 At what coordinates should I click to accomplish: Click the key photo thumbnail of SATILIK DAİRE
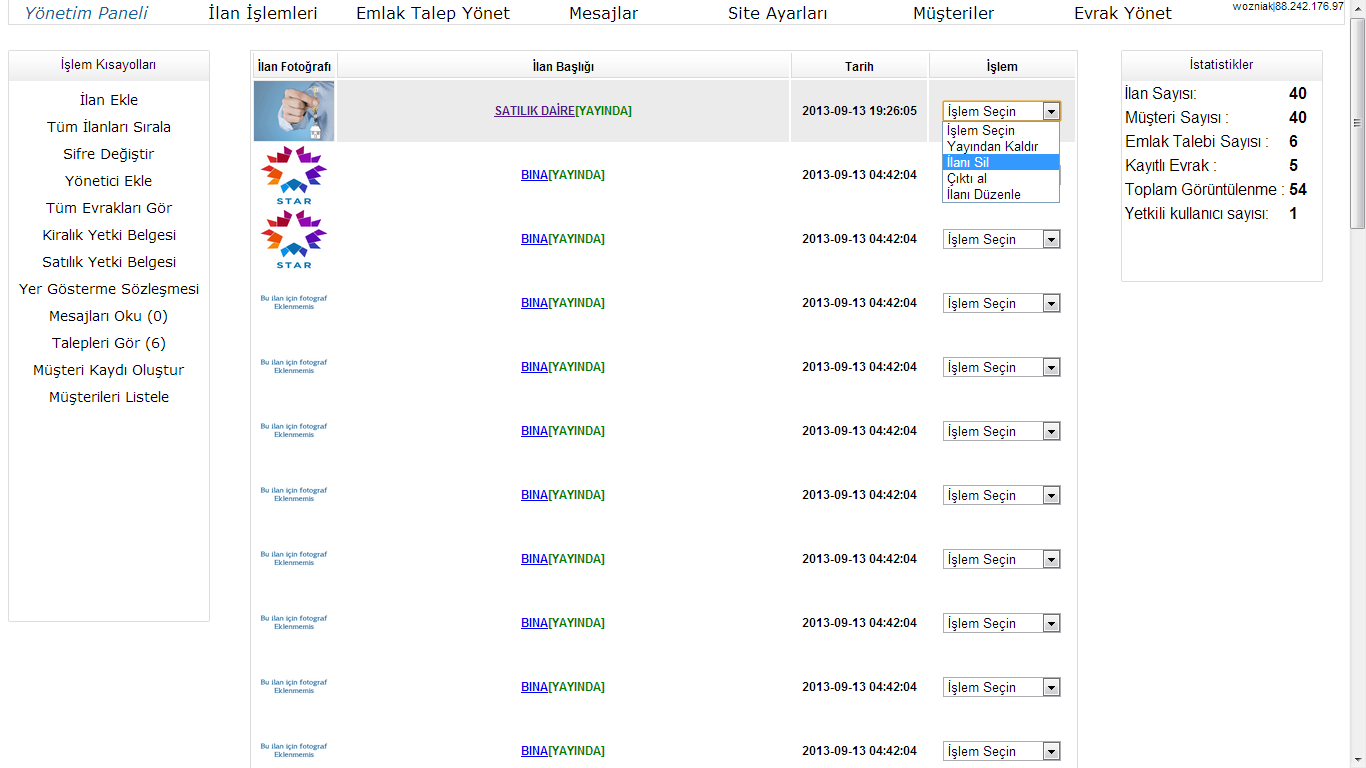[x=293, y=111]
